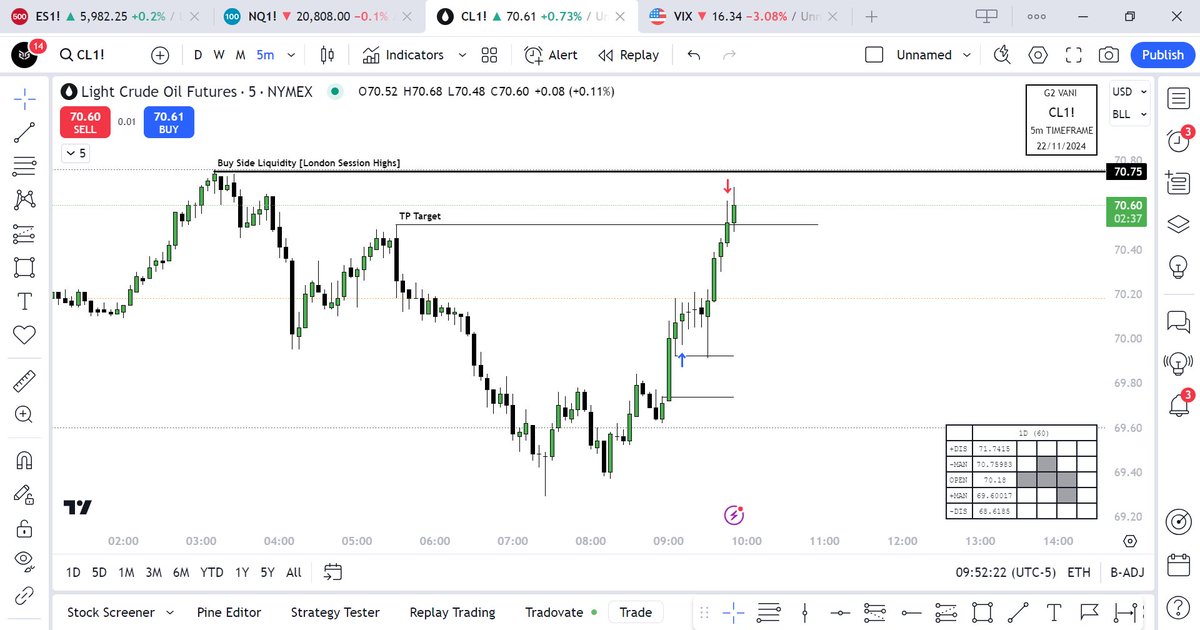
Task: Open the Fibonacci/Gann tools in left sidebar
Action: click(25, 165)
